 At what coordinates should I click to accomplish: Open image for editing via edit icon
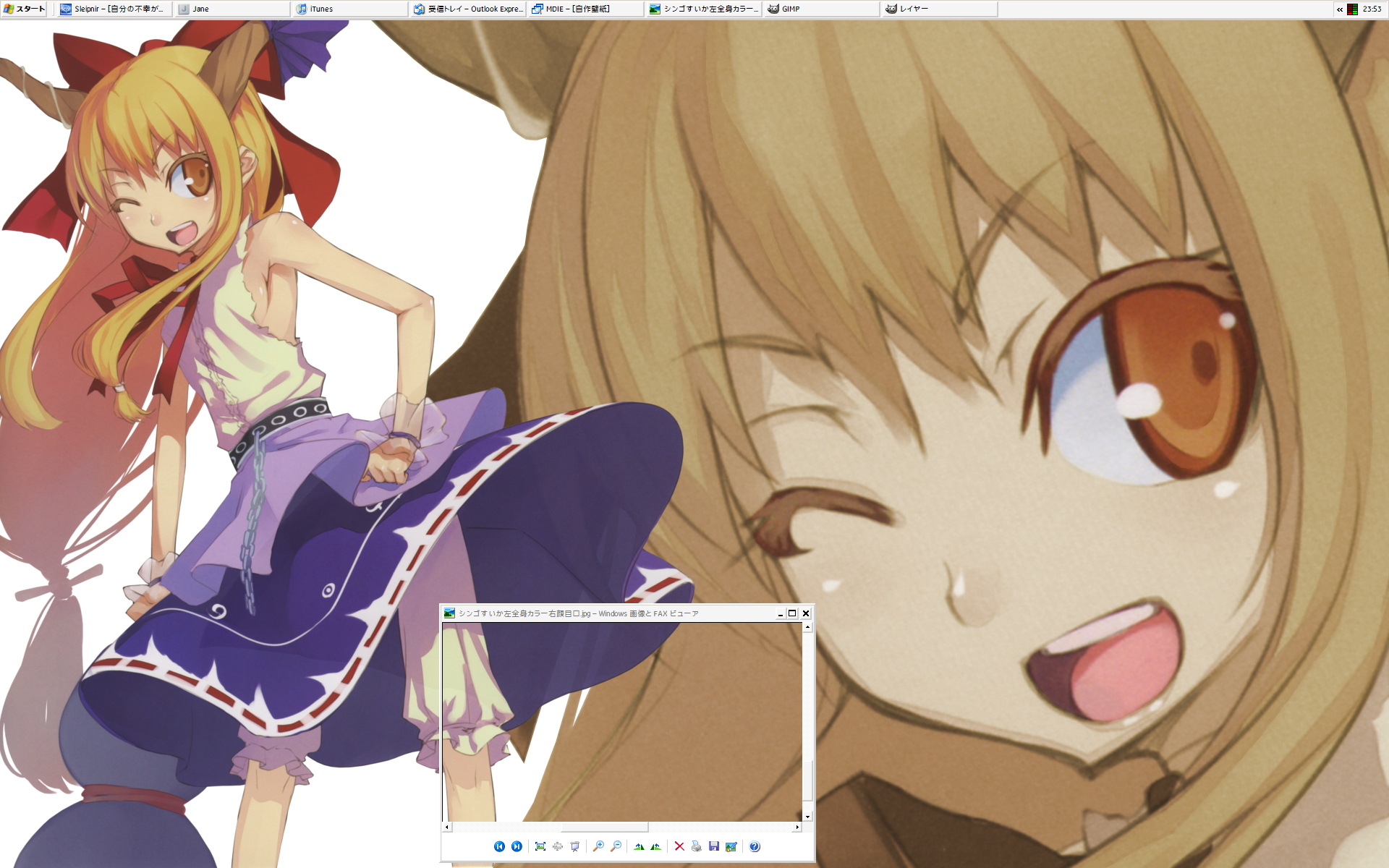[x=731, y=846]
